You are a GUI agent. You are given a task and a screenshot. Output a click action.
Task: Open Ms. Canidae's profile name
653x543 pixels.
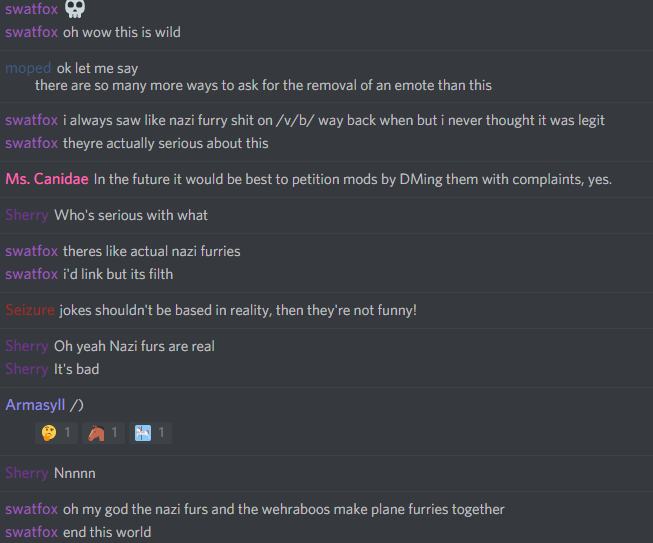click(x=47, y=179)
